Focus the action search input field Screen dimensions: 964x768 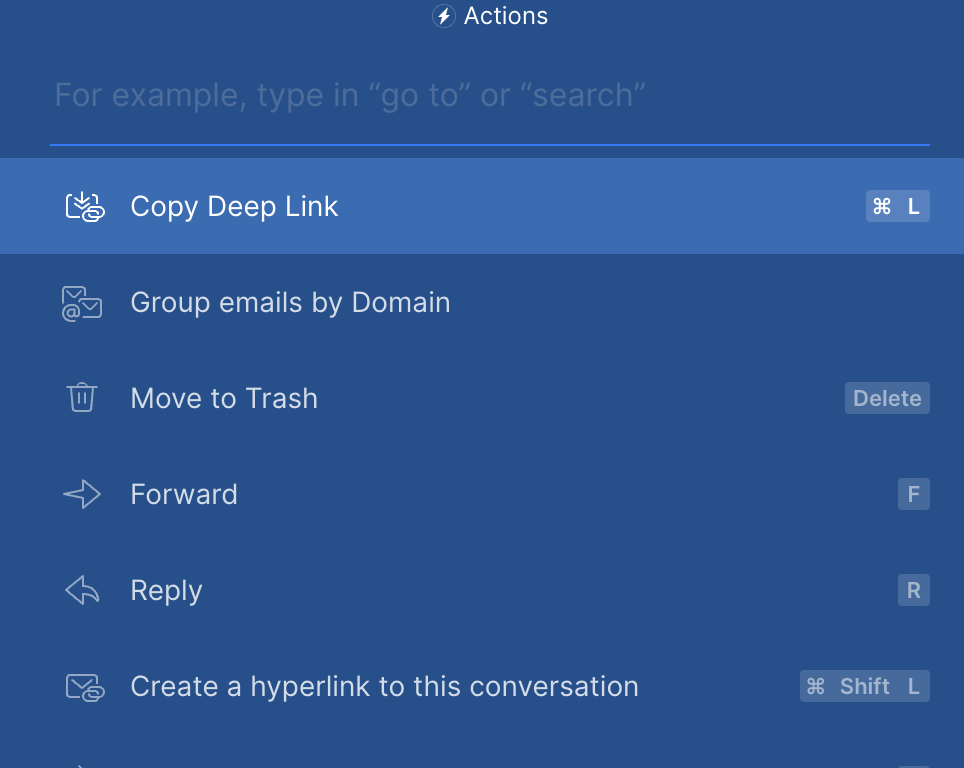click(x=488, y=96)
